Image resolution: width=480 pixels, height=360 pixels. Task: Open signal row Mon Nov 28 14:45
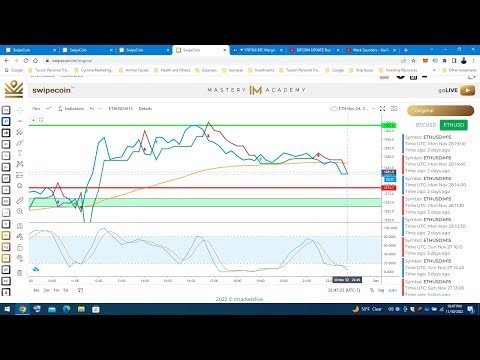[x=437, y=164]
